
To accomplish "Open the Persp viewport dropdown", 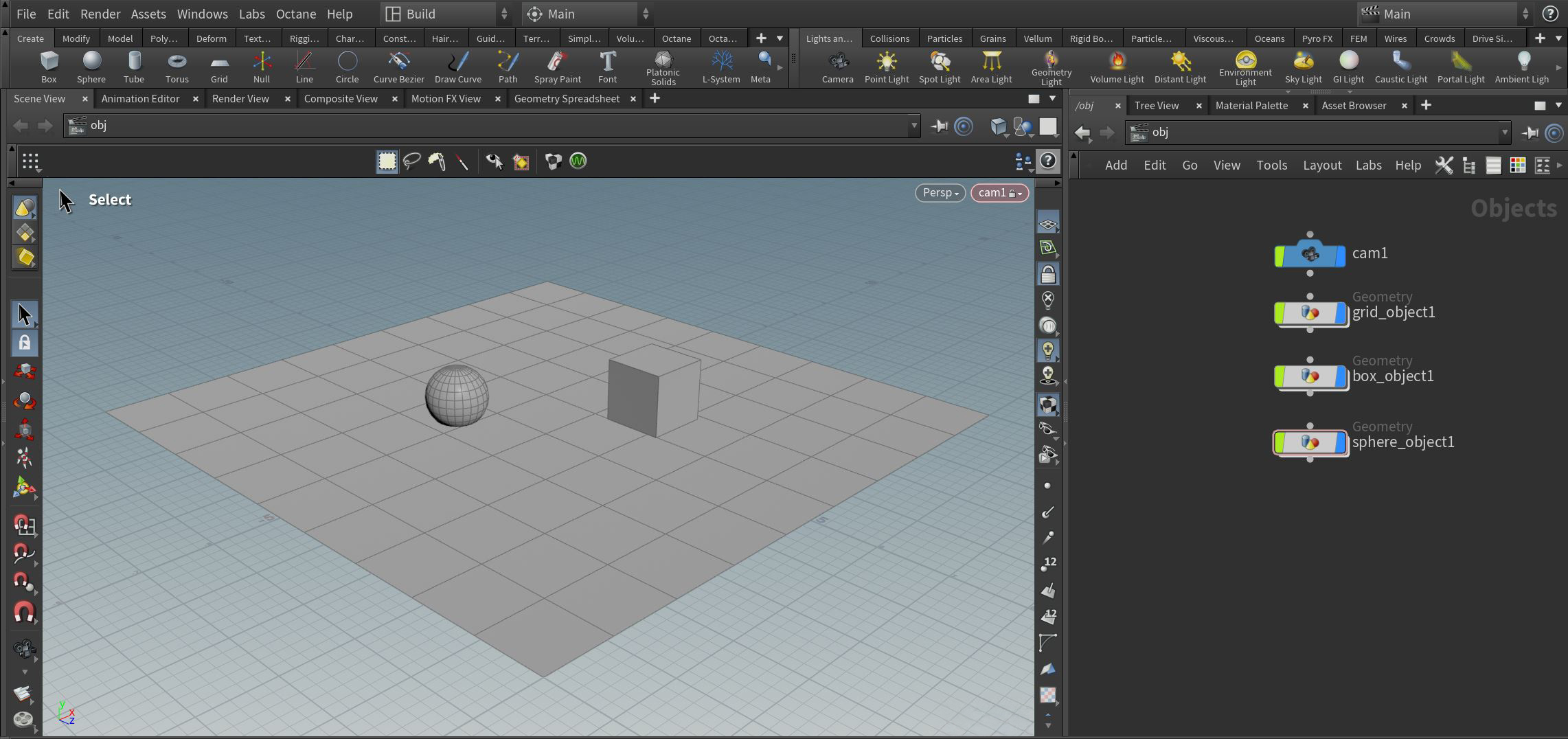I will (940, 193).
